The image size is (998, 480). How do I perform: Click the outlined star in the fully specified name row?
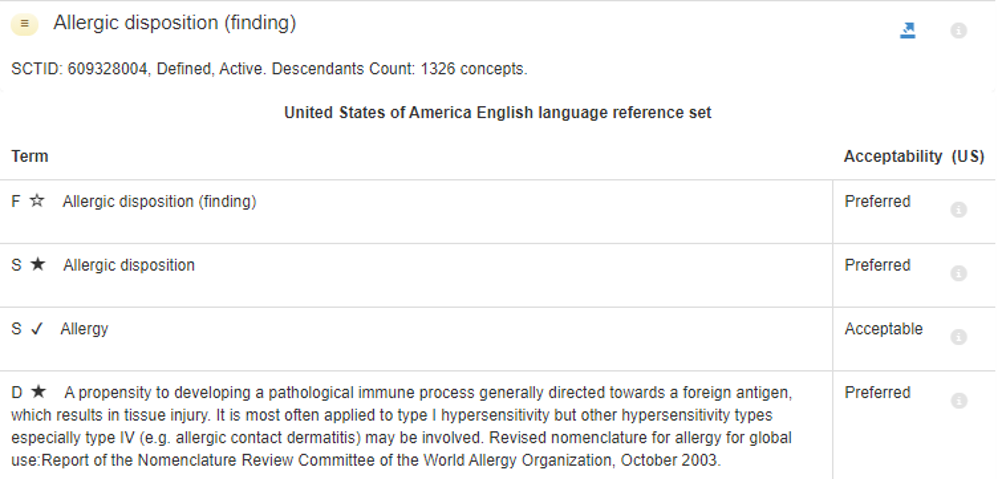[37, 201]
